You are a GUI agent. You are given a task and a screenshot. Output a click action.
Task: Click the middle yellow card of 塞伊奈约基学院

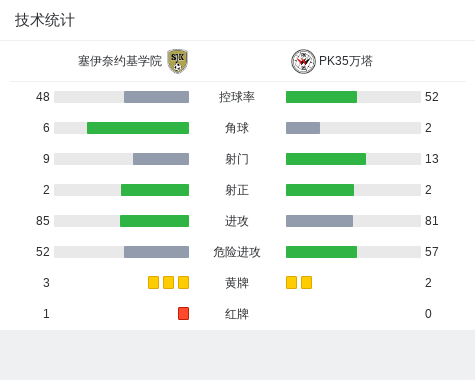[x=168, y=282]
